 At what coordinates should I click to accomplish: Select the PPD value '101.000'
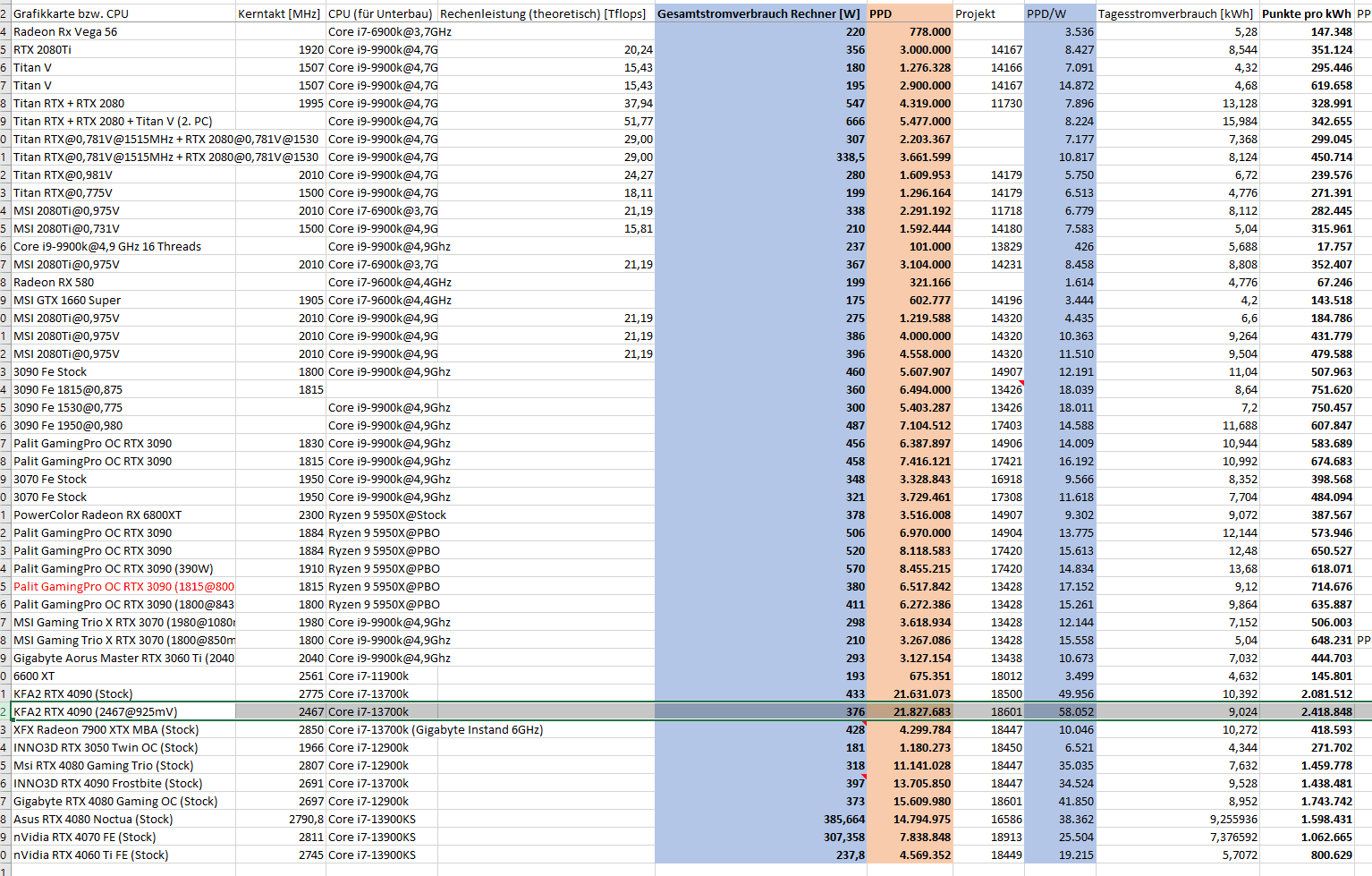pos(910,246)
